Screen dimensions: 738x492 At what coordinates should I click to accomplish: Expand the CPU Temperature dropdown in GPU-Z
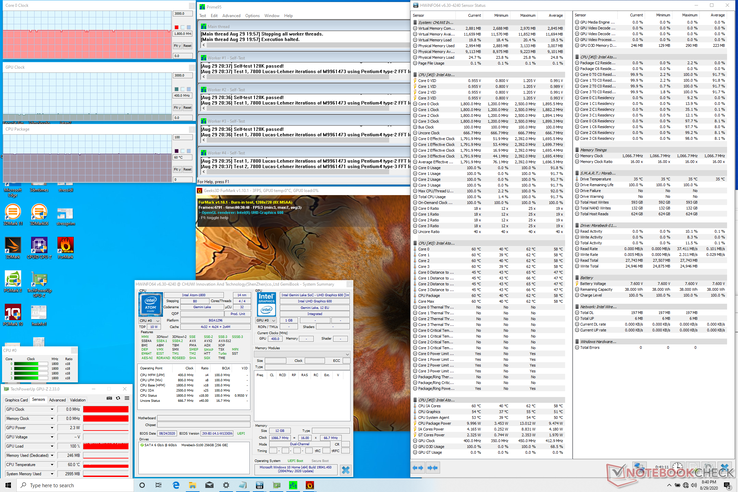coord(52,465)
